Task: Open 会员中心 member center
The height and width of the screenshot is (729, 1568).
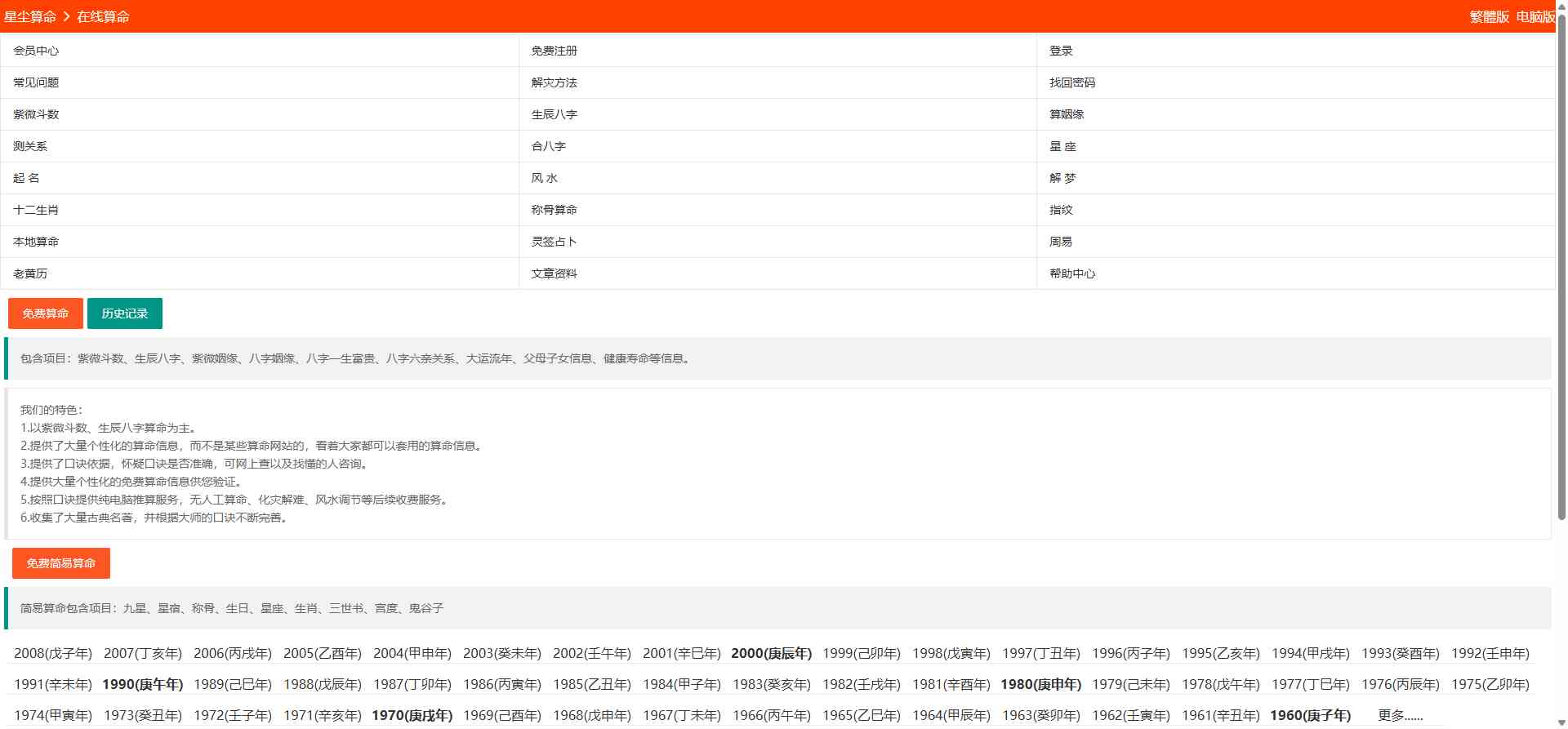Action: pyautogui.click(x=36, y=51)
